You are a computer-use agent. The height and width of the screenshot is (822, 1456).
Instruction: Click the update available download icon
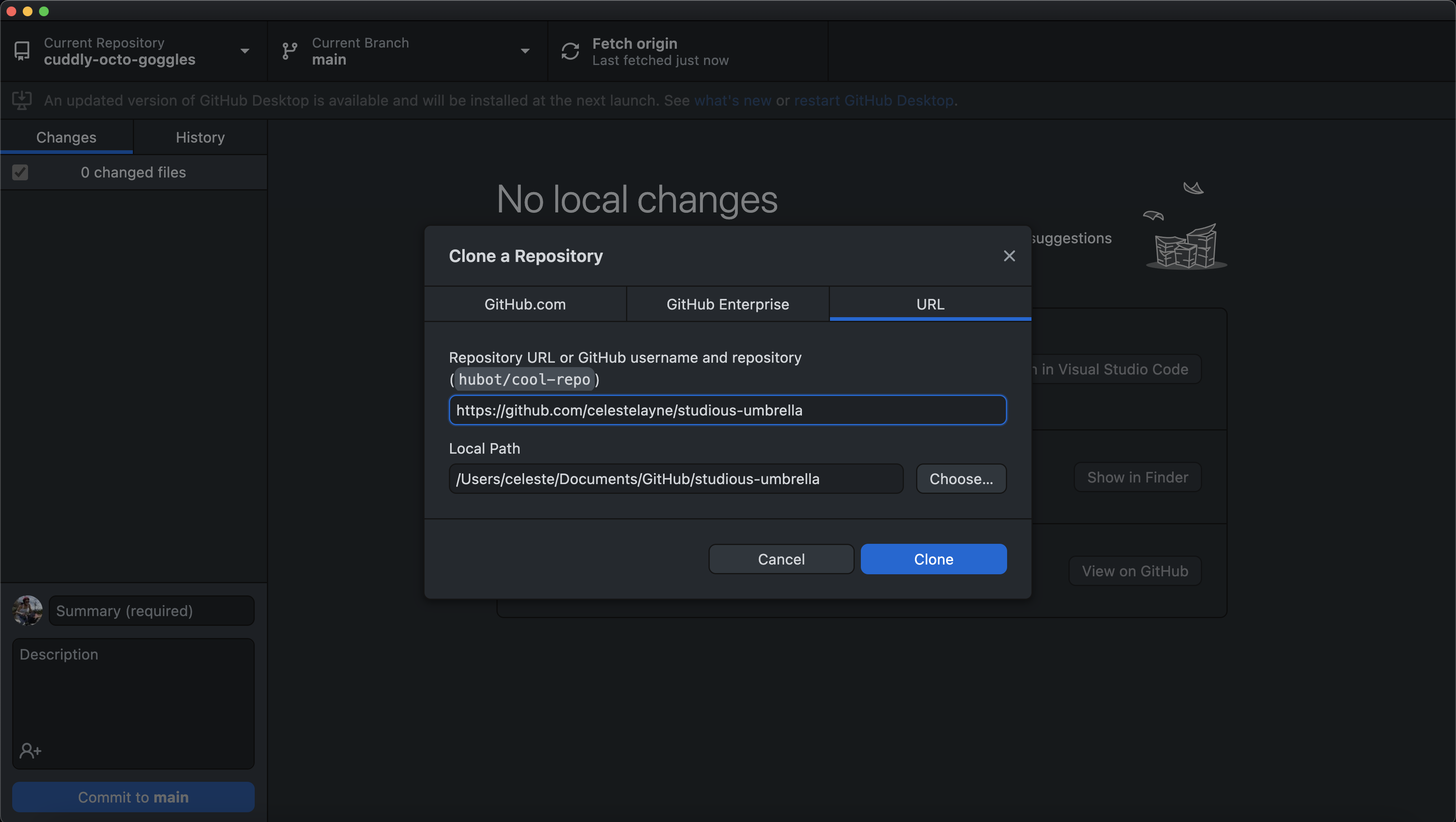pyautogui.click(x=22, y=101)
